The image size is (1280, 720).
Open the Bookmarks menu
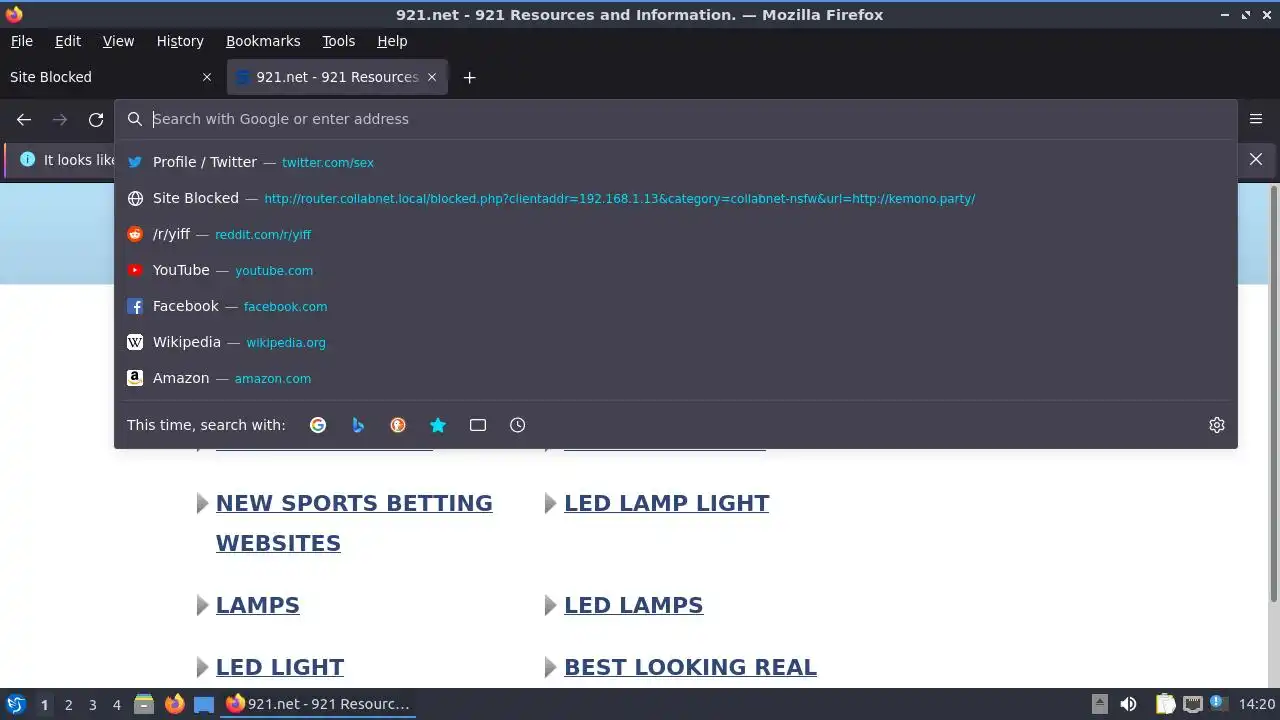pos(263,41)
